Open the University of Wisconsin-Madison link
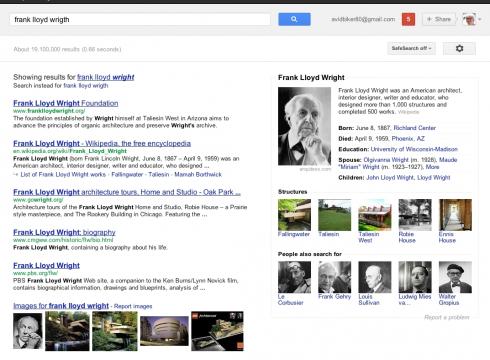490x360 pixels. tap(414, 149)
